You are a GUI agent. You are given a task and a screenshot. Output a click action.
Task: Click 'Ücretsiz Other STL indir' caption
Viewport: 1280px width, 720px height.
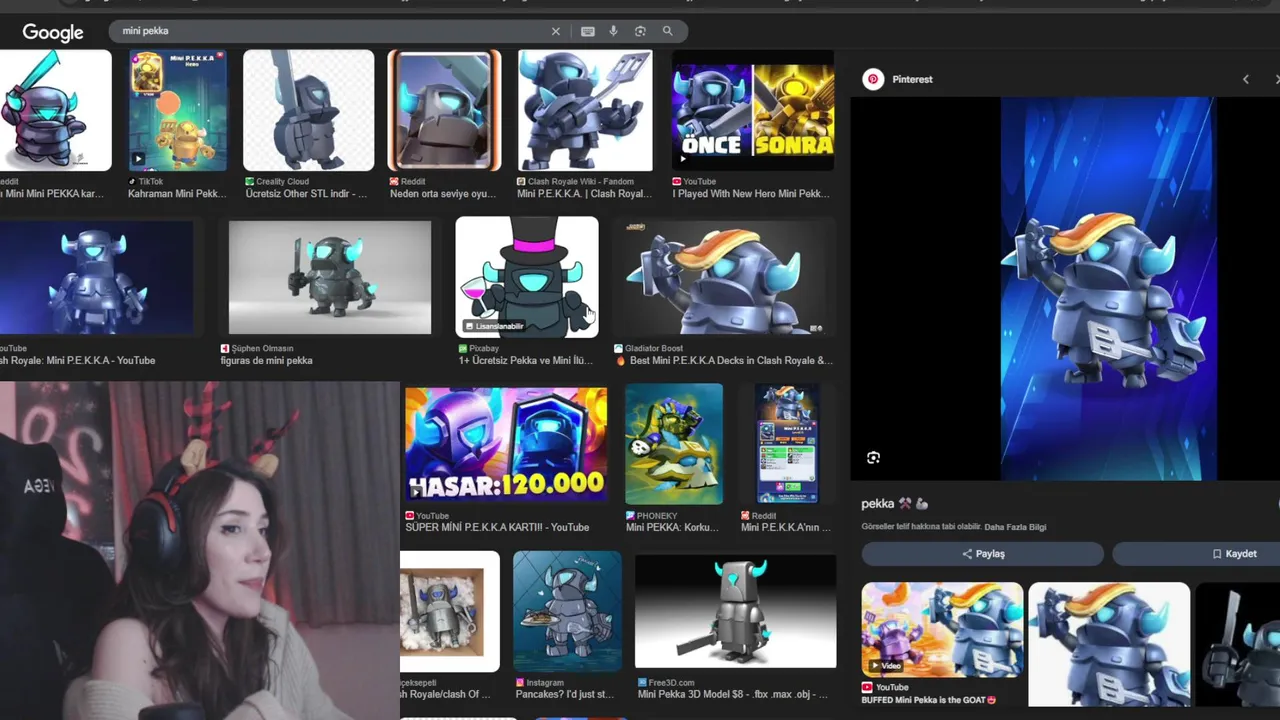coord(306,194)
